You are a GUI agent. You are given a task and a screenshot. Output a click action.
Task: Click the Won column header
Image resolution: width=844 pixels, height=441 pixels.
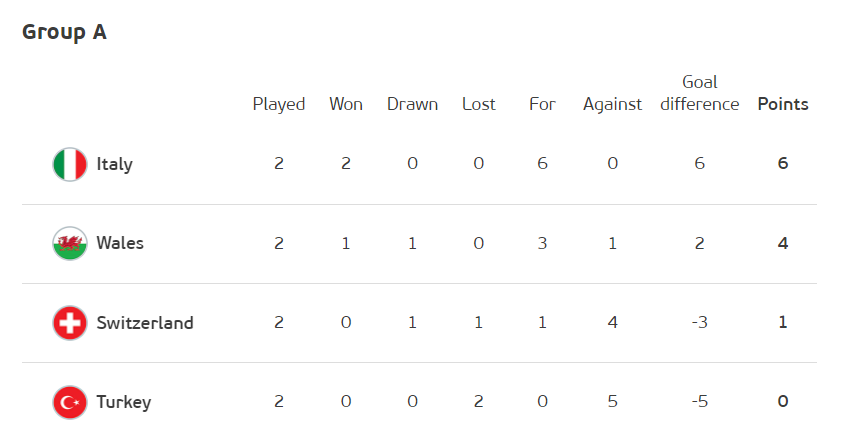click(x=346, y=104)
